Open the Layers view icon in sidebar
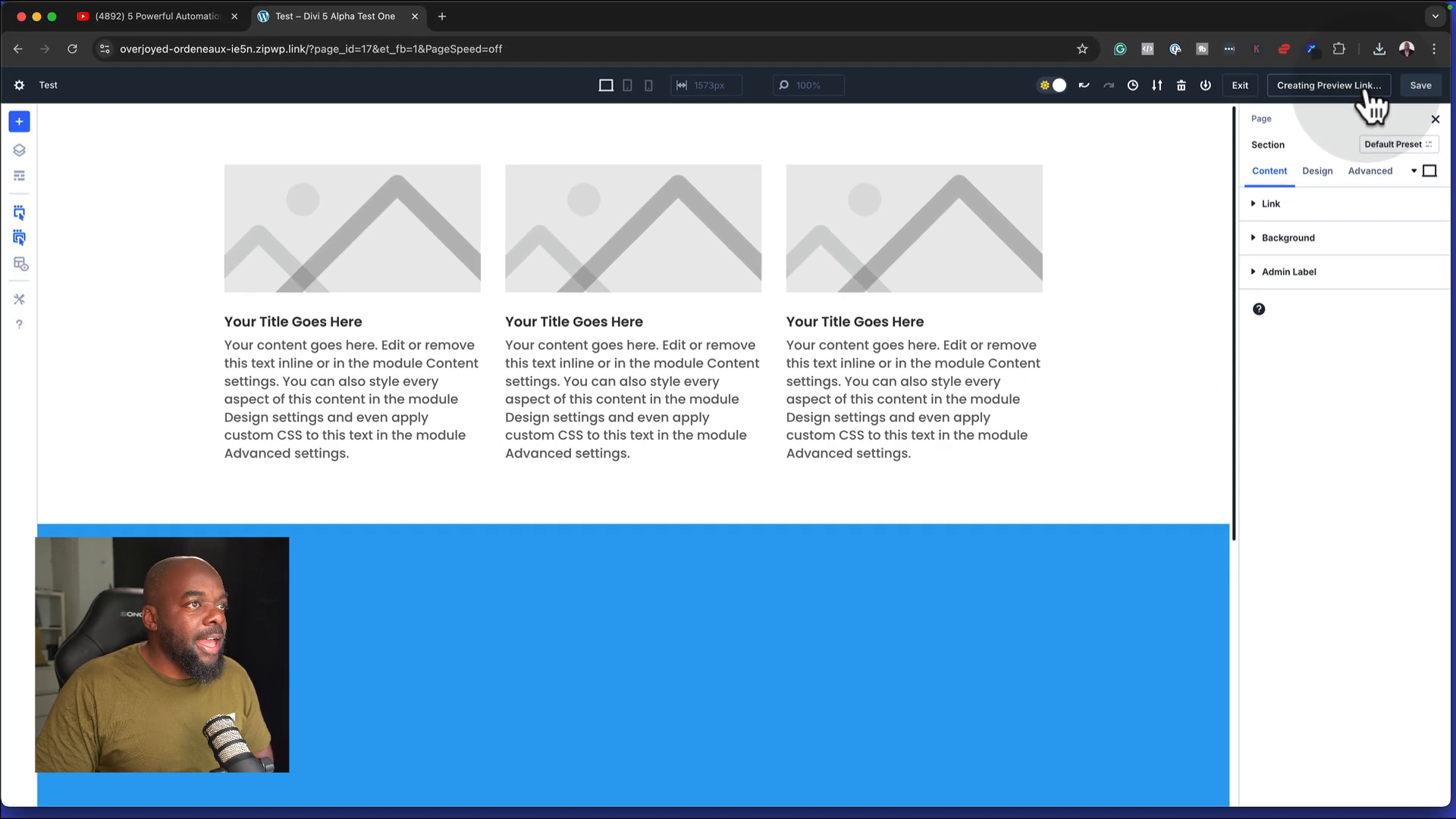Viewport: 1456px width, 819px height. 19,150
